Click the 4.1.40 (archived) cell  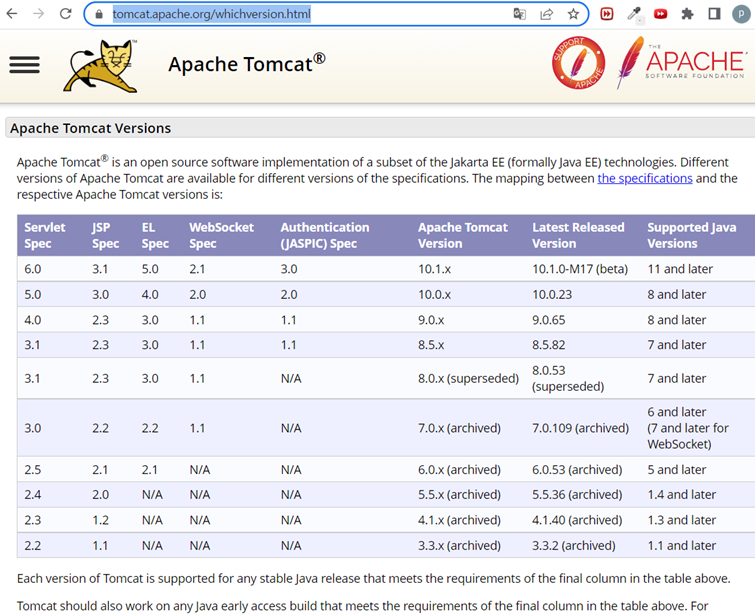577,520
